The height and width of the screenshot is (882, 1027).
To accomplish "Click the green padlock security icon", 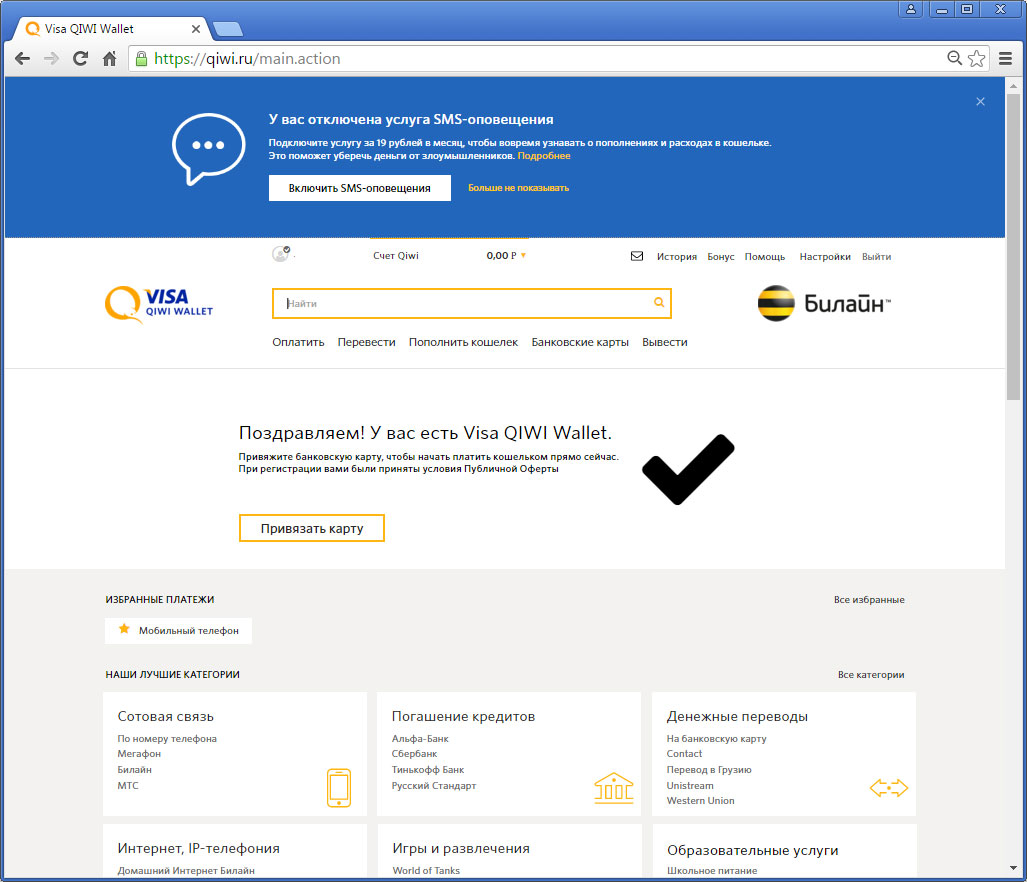I will [x=141, y=59].
